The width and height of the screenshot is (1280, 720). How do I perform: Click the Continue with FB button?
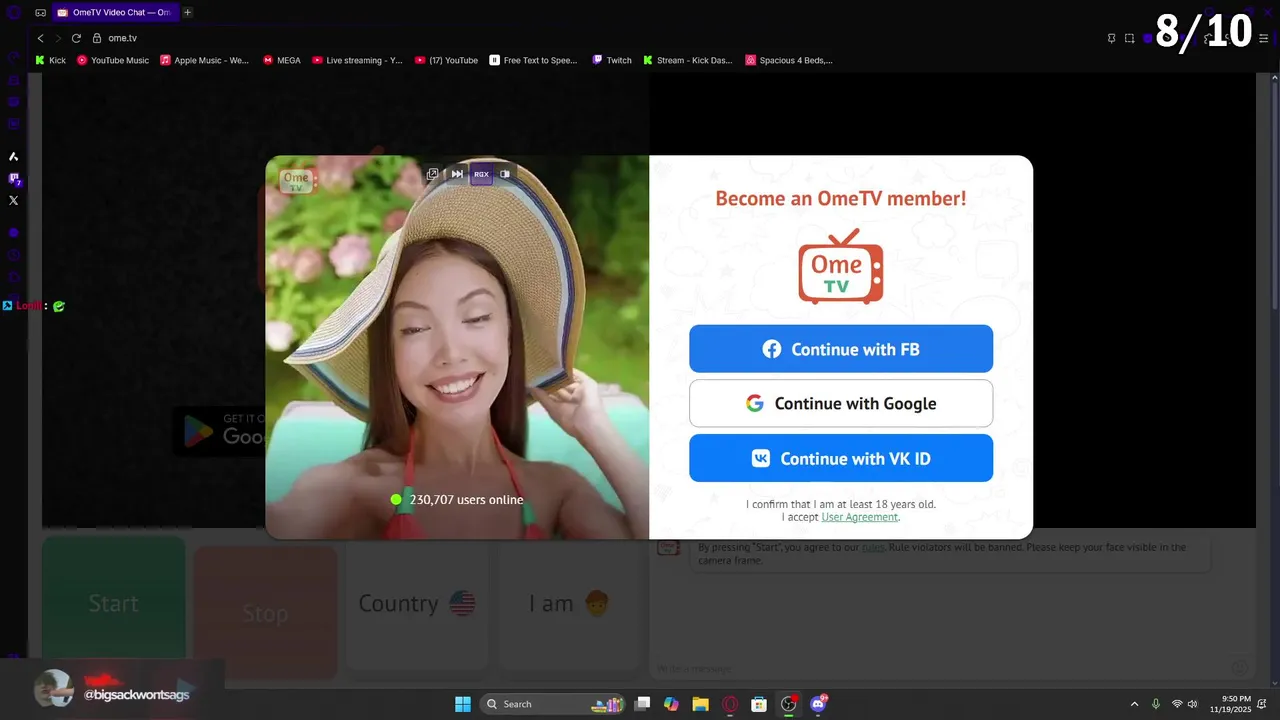(x=841, y=349)
